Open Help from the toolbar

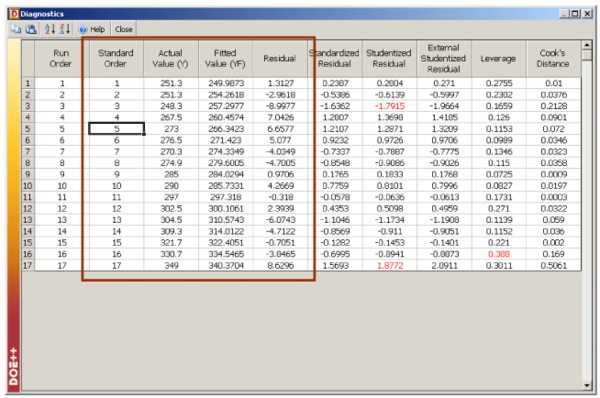pyautogui.click(x=92, y=29)
